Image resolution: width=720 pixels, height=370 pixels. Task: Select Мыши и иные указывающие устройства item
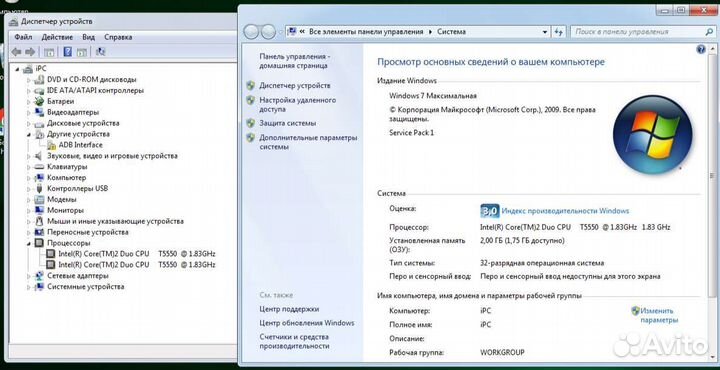pyautogui.click(x=115, y=221)
